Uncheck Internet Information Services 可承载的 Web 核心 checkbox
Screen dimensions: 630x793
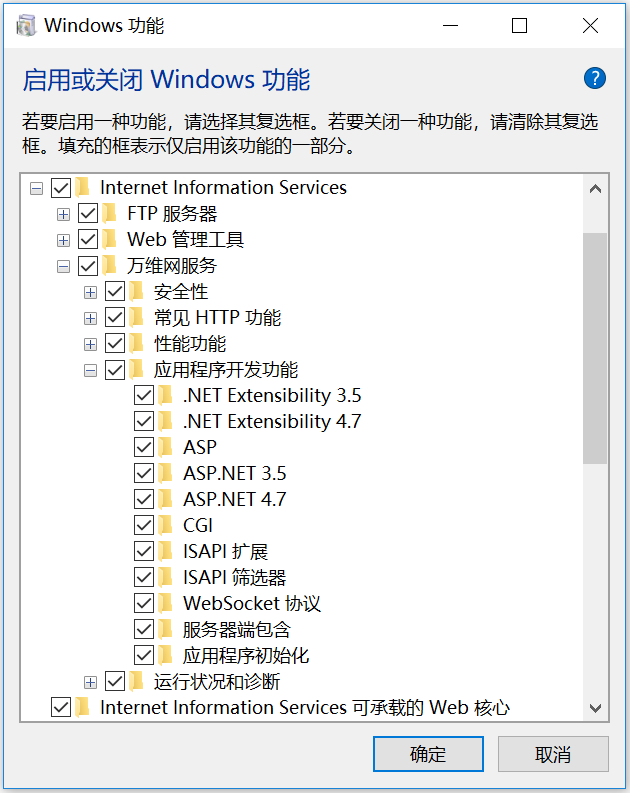pos(61,708)
